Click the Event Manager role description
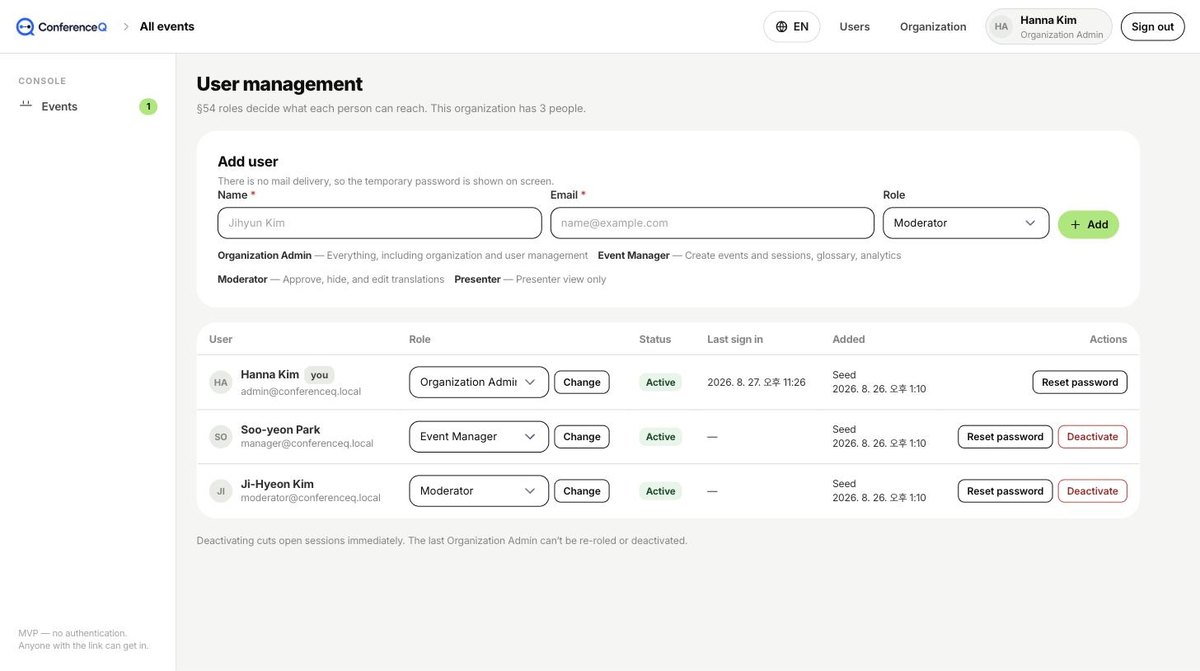Screen dimensions: 1200x671 749,255
